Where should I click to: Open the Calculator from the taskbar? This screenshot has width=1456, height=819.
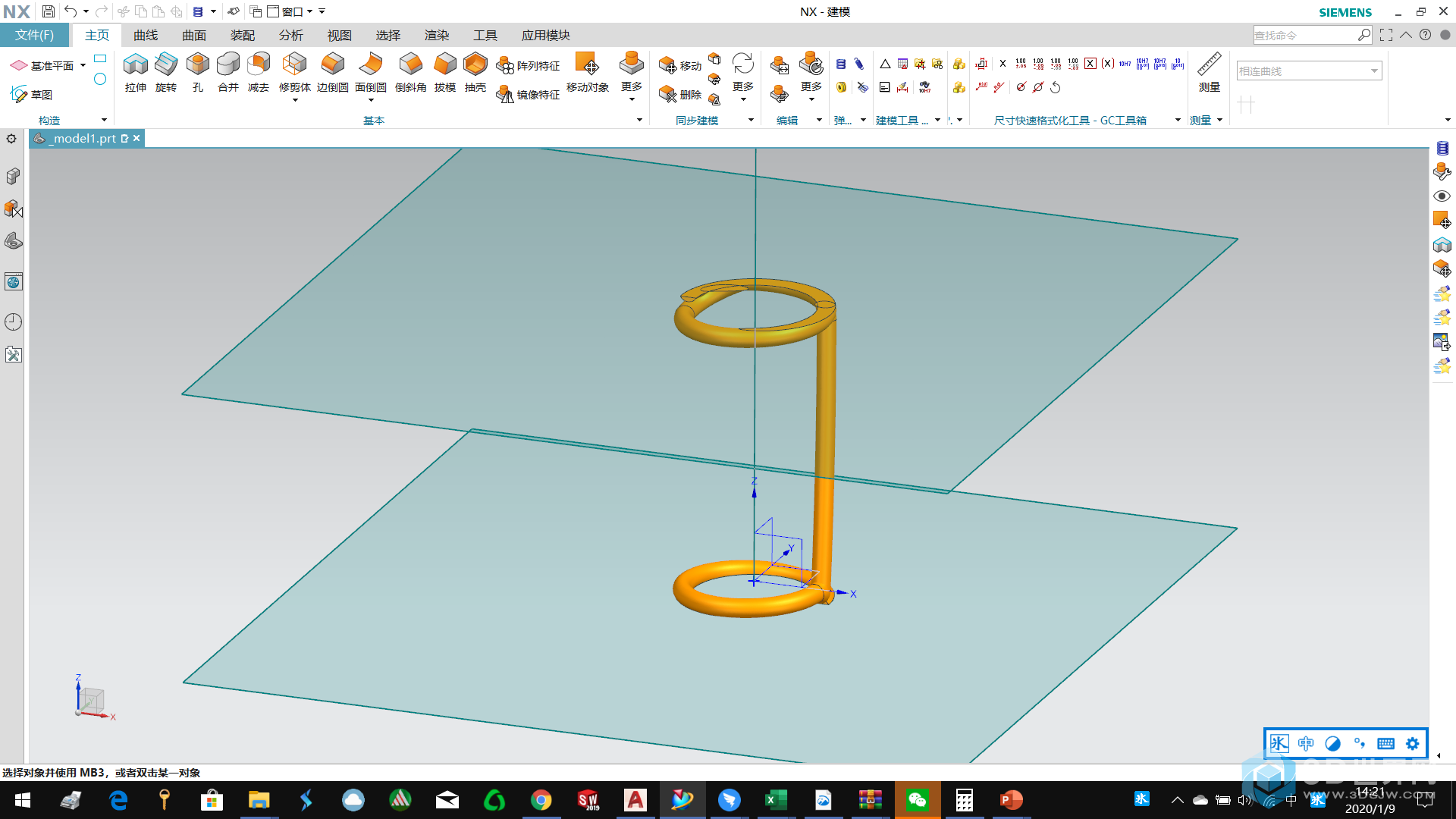(964, 800)
